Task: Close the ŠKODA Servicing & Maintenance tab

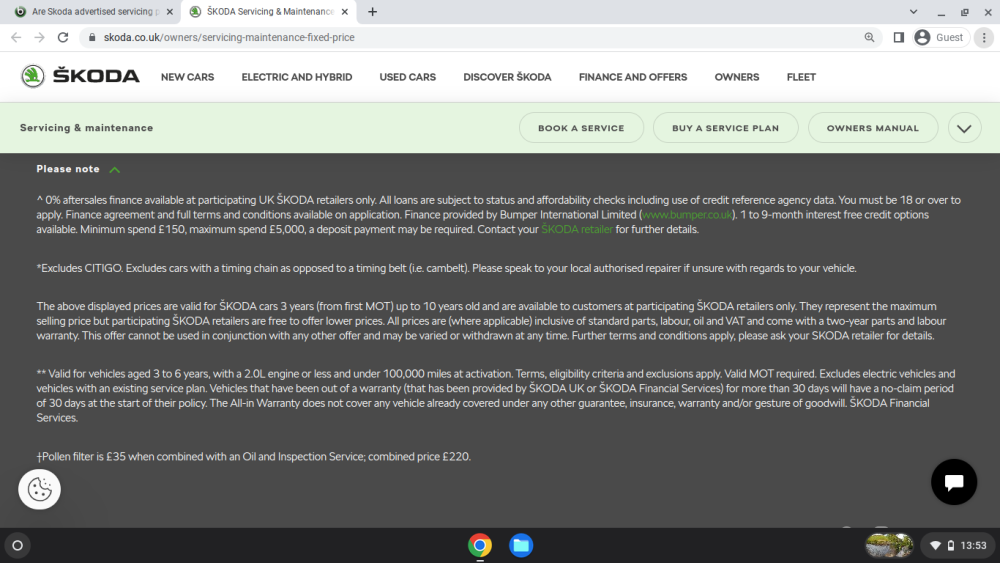Action: pos(344,11)
